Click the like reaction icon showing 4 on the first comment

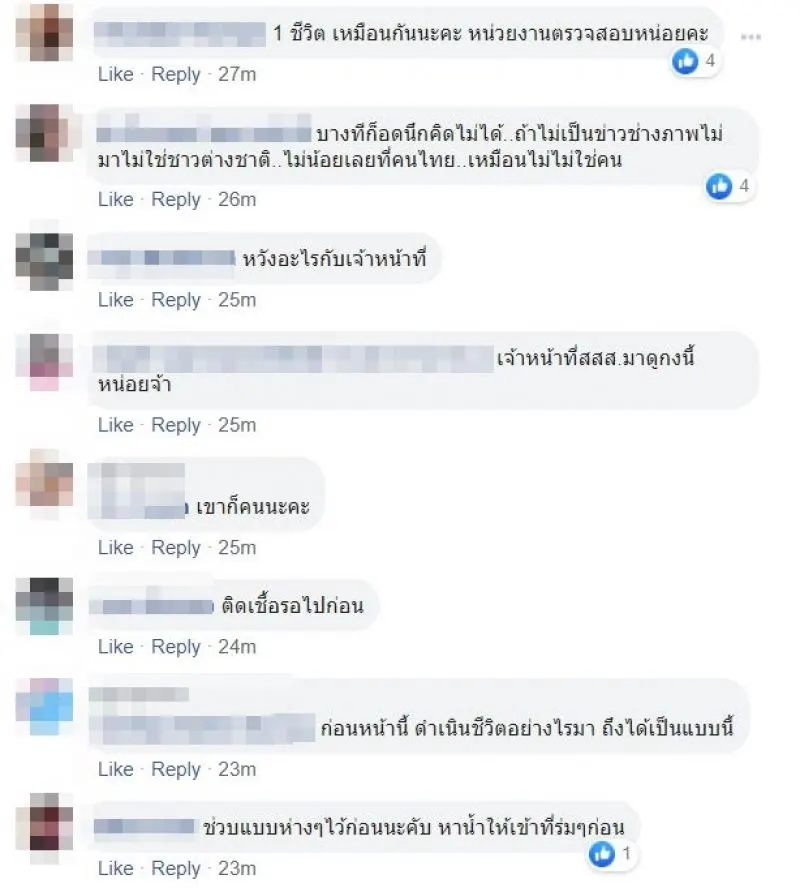(x=685, y=60)
